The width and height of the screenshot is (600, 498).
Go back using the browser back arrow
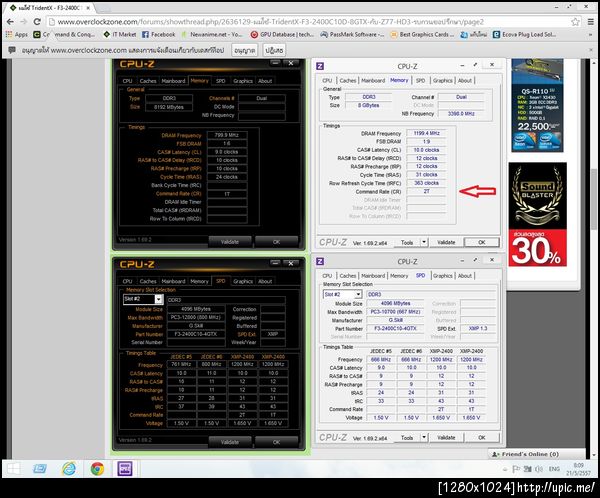[x=10, y=22]
